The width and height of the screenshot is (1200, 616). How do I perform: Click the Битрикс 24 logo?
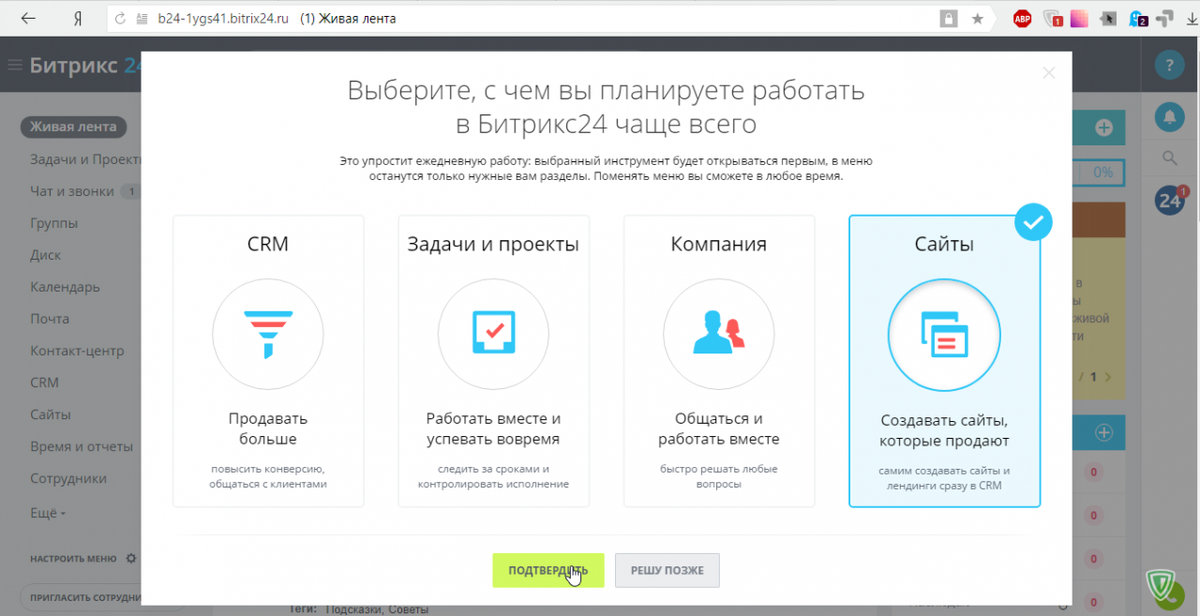pyautogui.click(x=86, y=65)
